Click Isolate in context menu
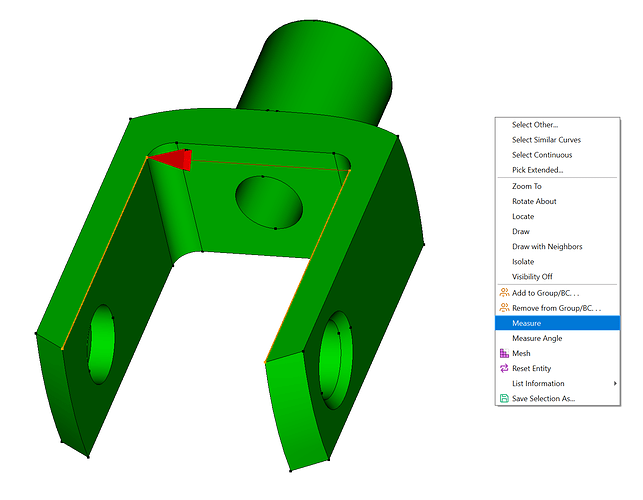This screenshot has height=500, width=643. click(x=557, y=262)
